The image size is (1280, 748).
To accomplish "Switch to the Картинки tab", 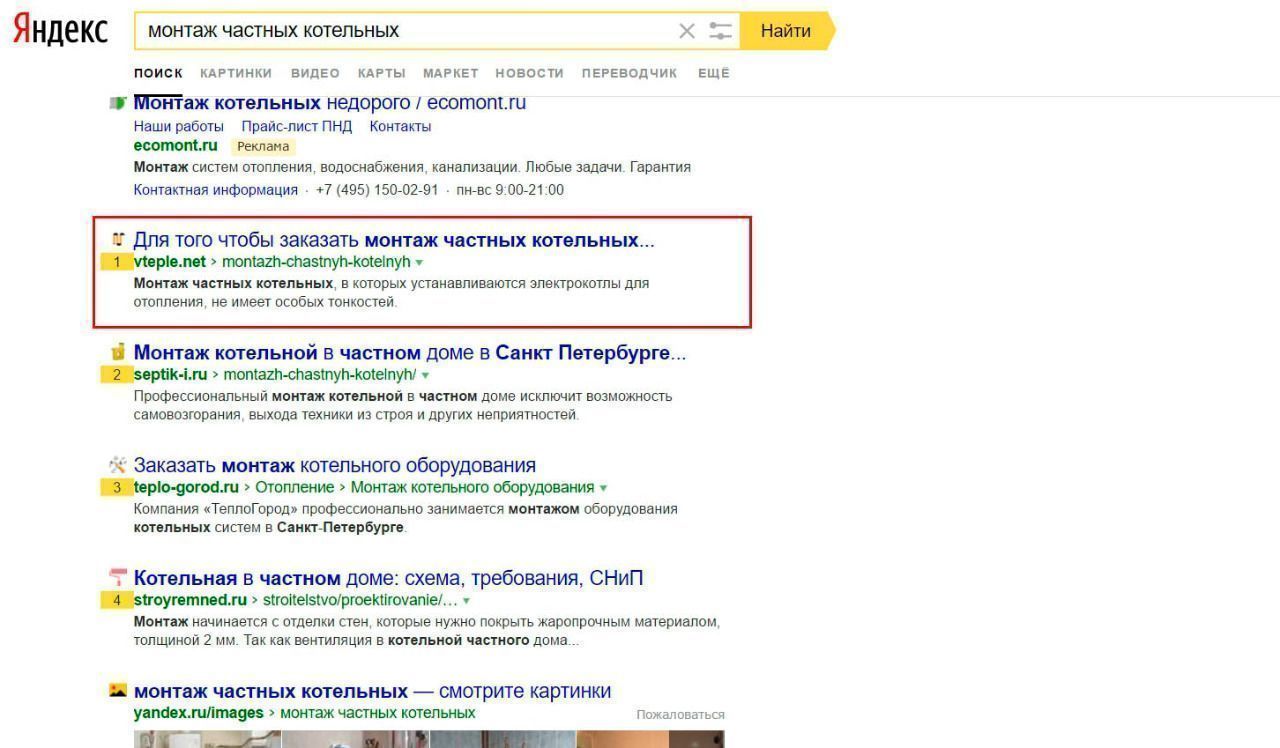I will click(236, 73).
